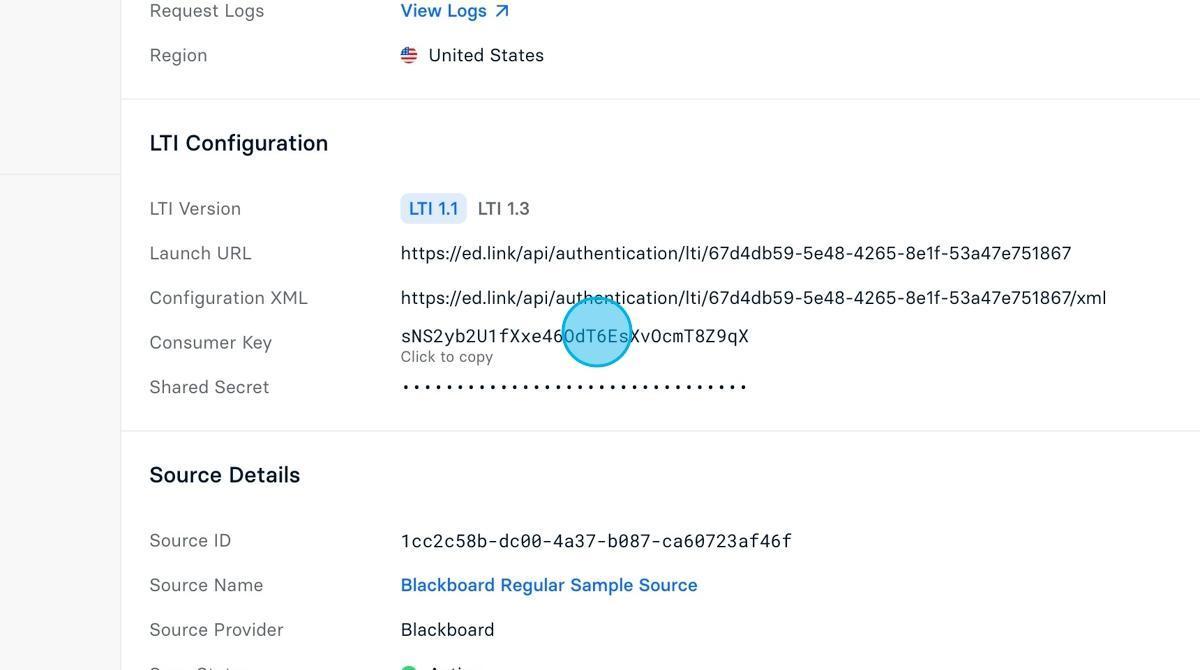
Task: Click the Source Details section heading
Action: point(225,475)
